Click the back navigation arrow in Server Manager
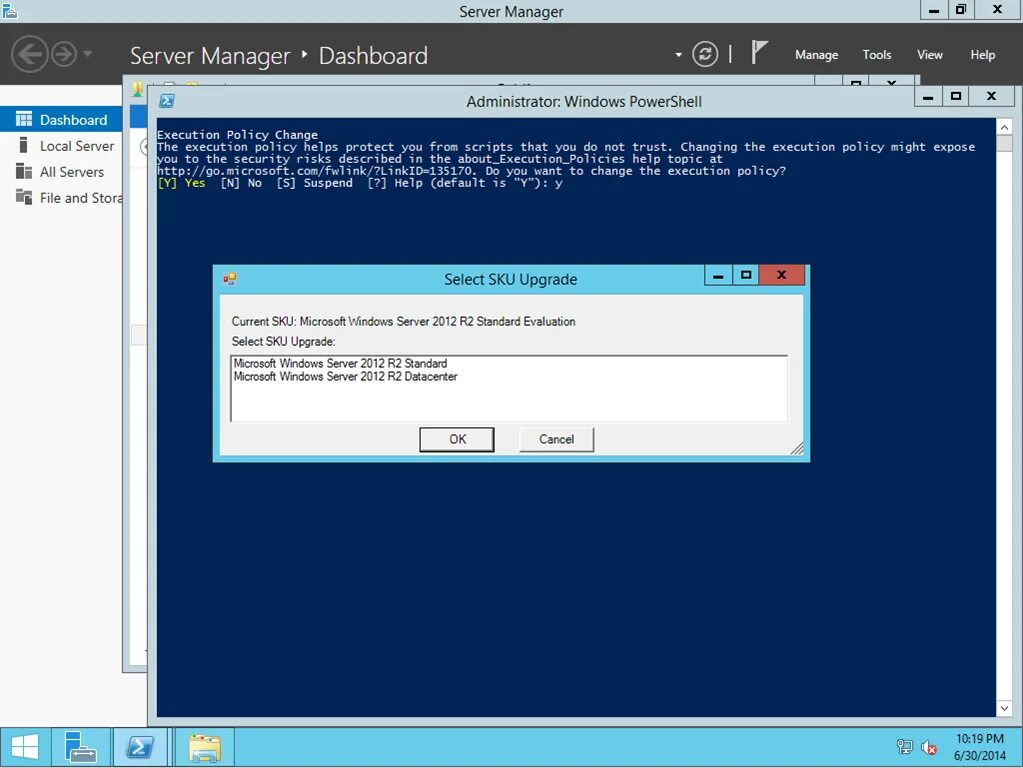The image size is (1023, 768). click(x=29, y=54)
